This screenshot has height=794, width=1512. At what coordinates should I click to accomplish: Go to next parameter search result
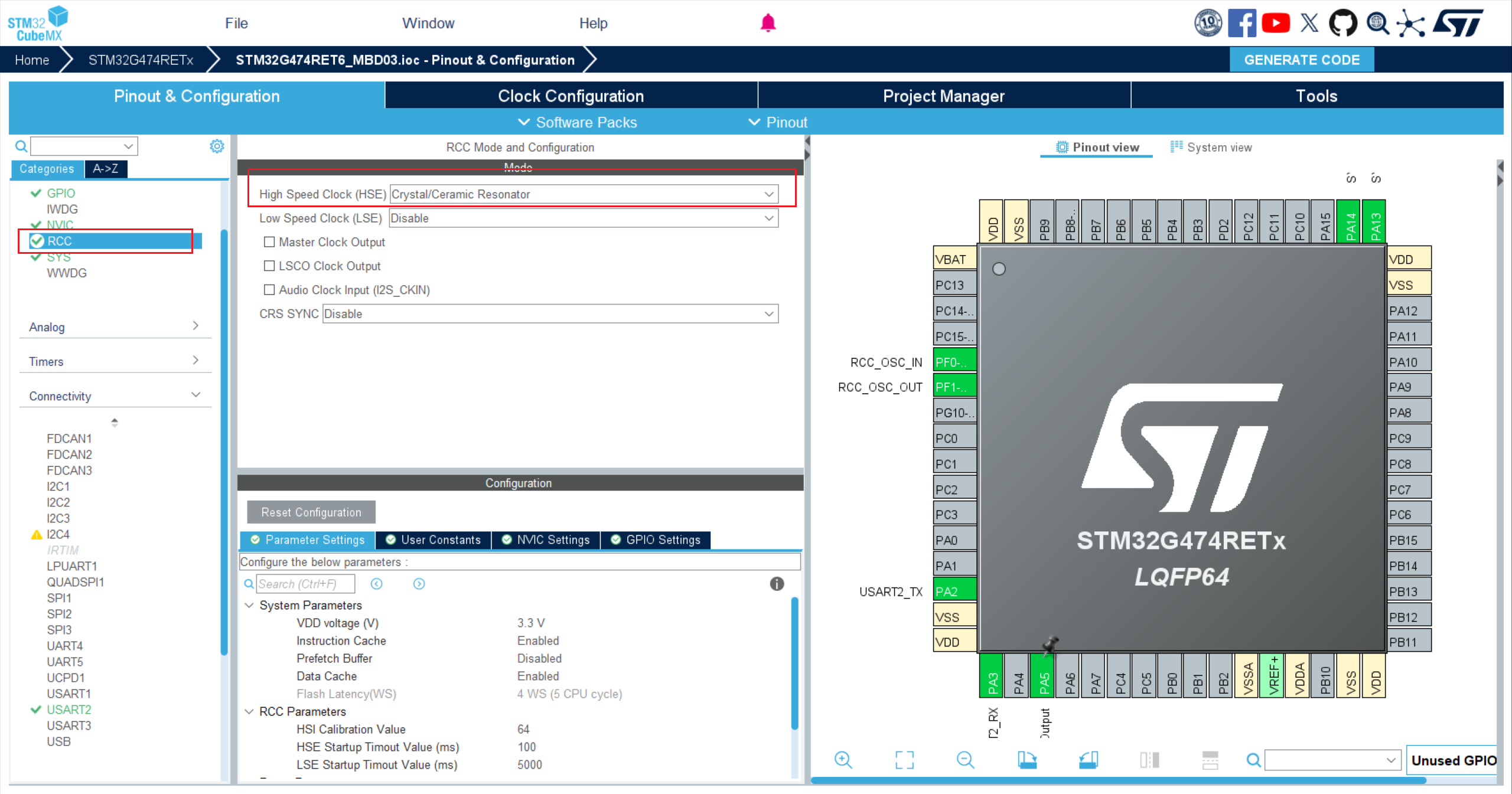[419, 584]
